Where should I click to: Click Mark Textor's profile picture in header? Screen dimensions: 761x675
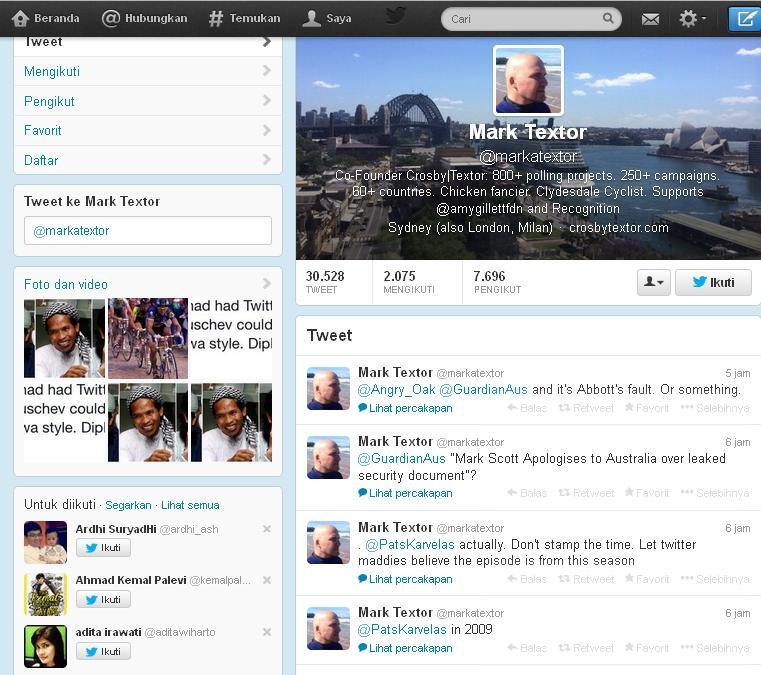click(x=528, y=81)
